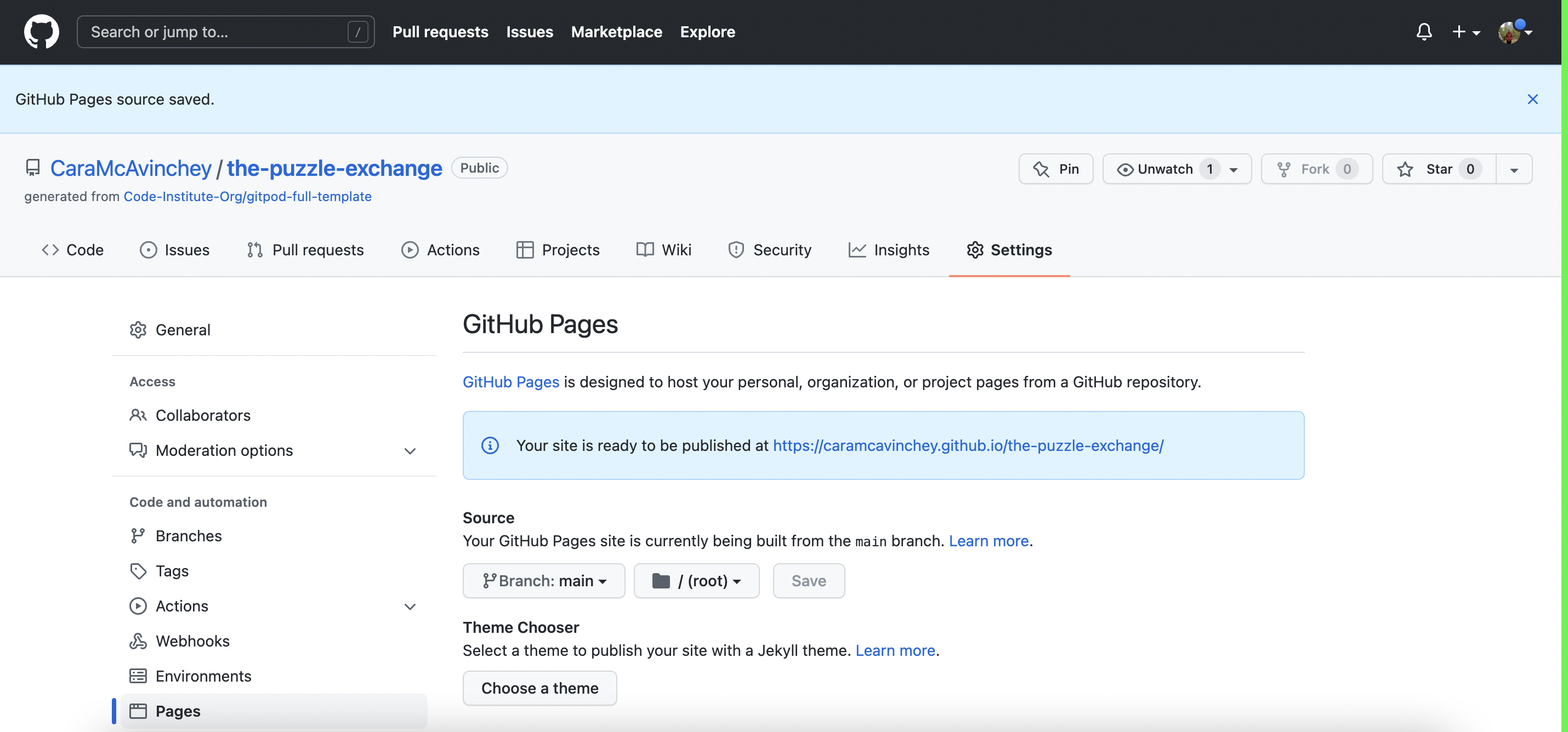Open Environments settings

274,676
